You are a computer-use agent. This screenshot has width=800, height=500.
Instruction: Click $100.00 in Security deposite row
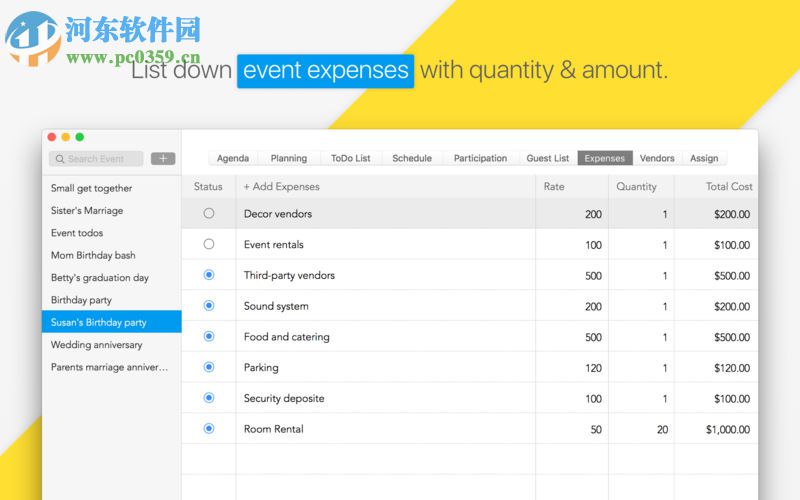click(732, 399)
